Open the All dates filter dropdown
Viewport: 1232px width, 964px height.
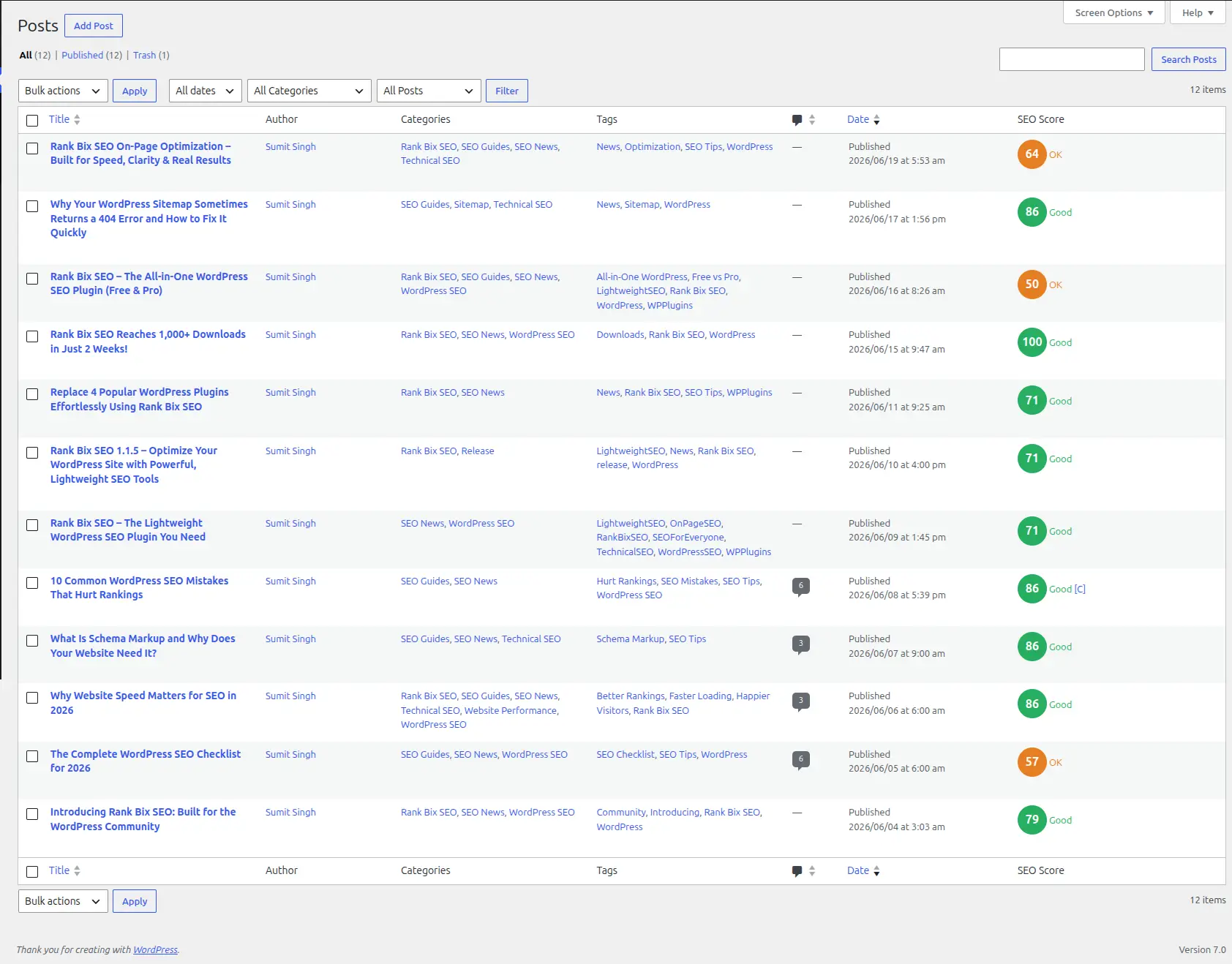[x=206, y=91]
